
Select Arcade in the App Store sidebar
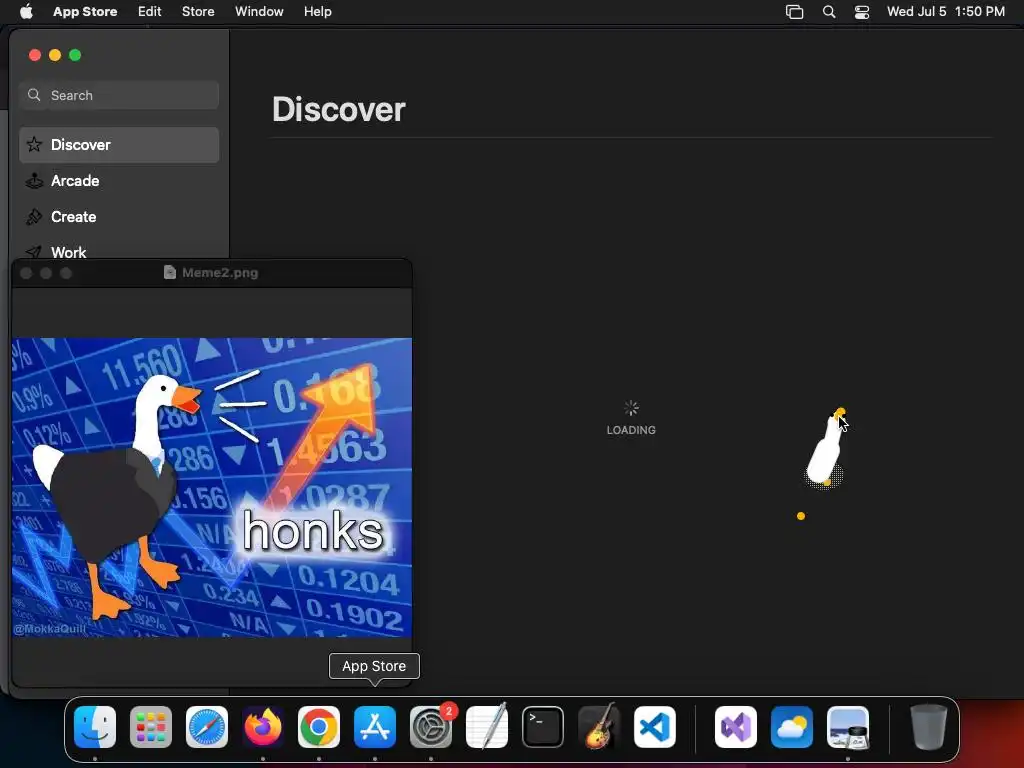point(119,181)
